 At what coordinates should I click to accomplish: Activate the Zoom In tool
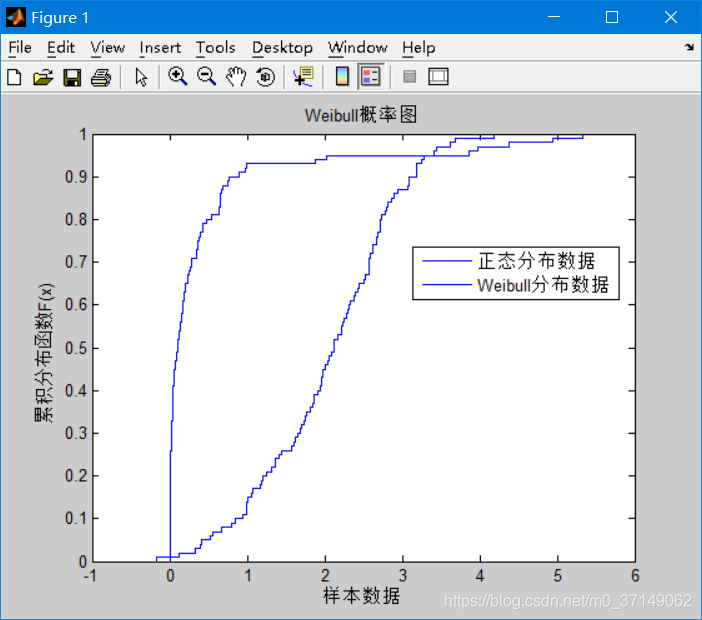click(x=177, y=77)
